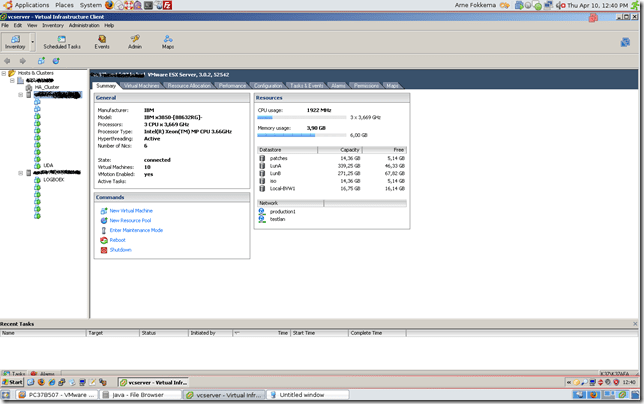Image resolution: width=644 pixels, height=404 pixels.
Task: Open the Maps toolbar icon
Action: tap(168, 42)
